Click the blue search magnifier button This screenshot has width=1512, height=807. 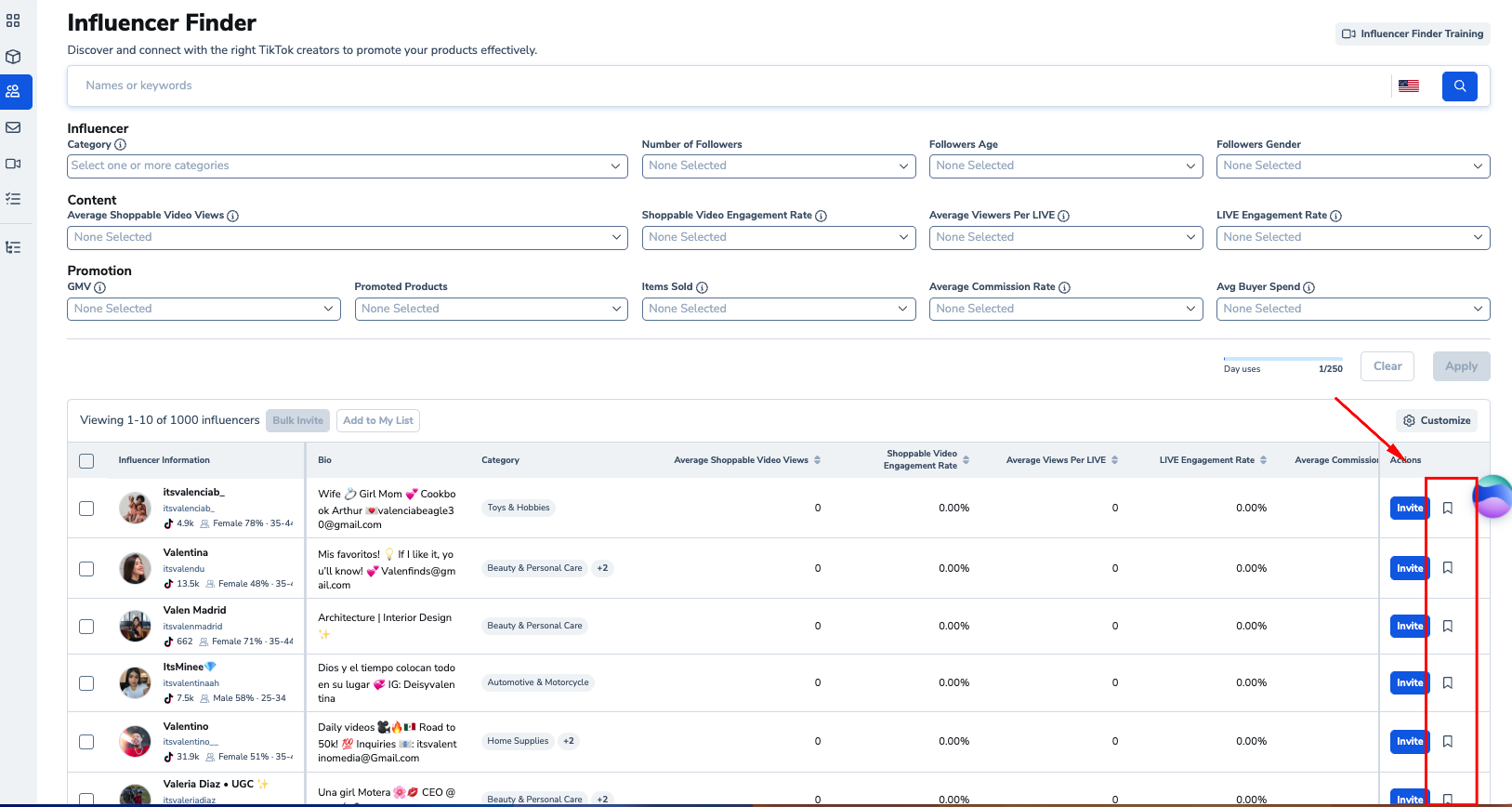click(x=1459, y=86)
